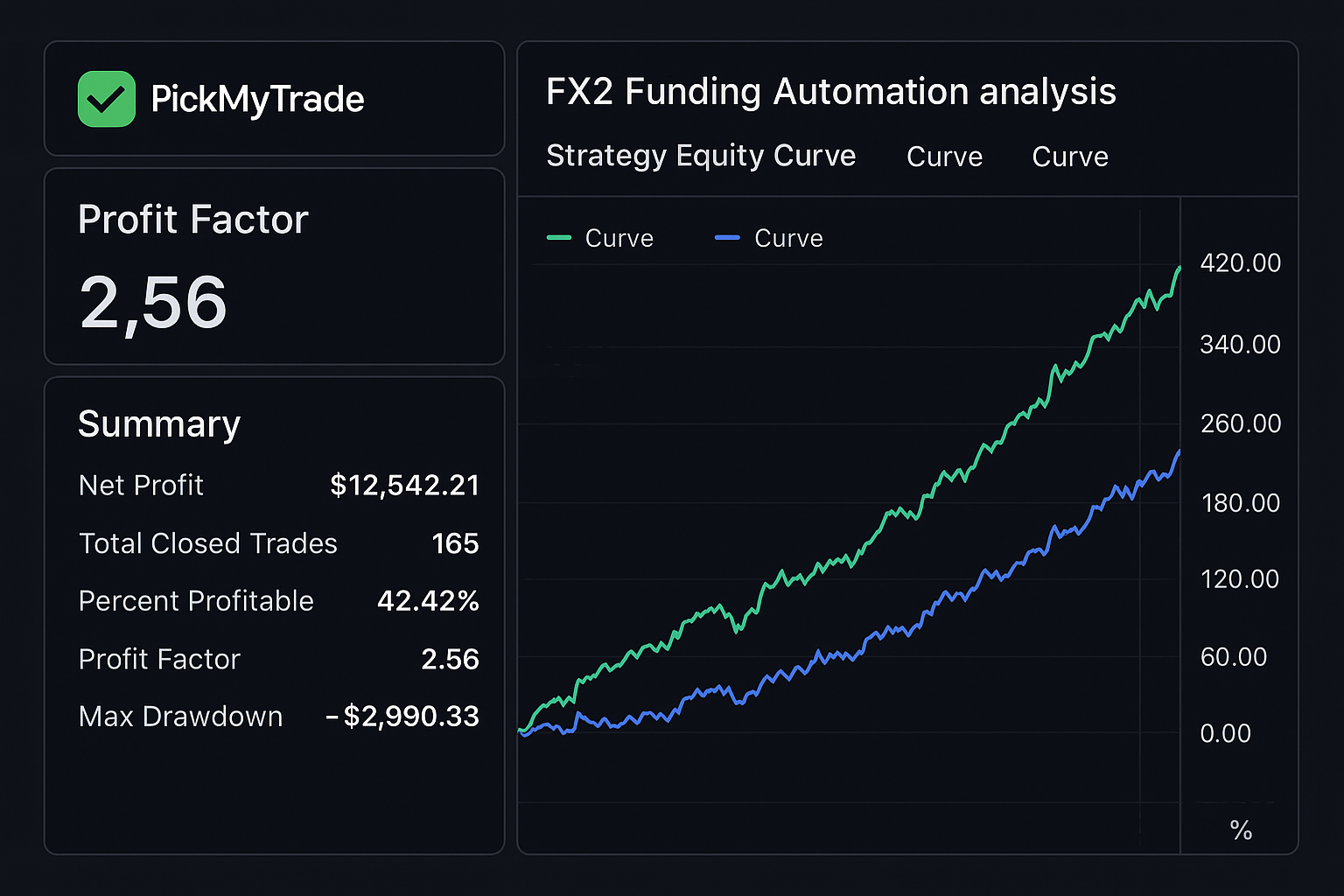Click the Summary heading

159,424
